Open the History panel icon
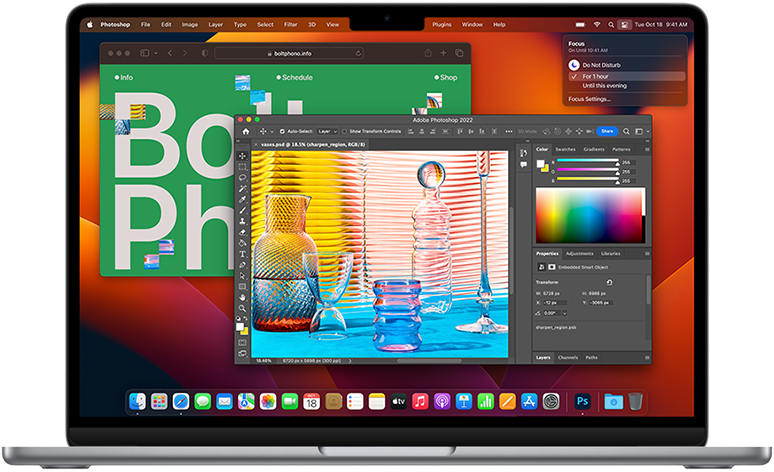 523,153
